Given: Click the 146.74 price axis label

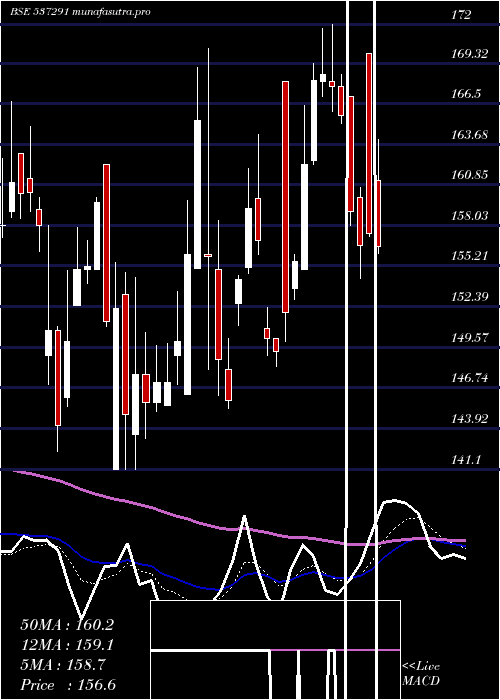Looking at the screenshot, I should 469,378.
